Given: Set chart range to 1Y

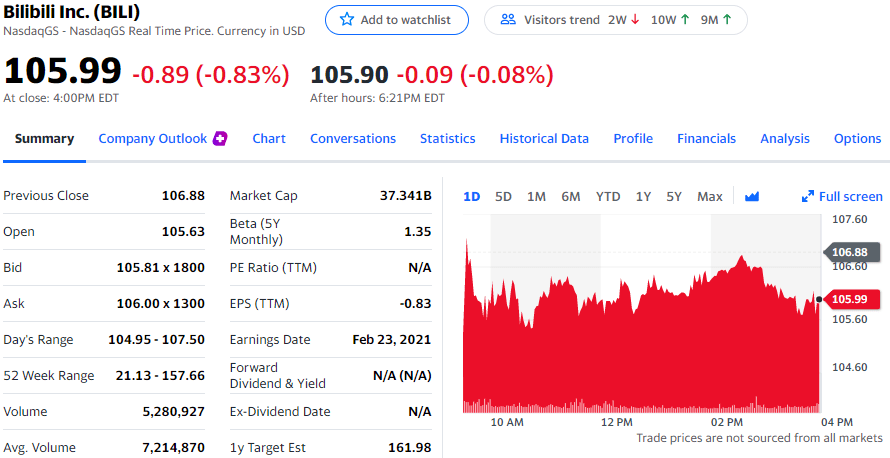Looking at the screenshot, I should (x=643, y=197).
